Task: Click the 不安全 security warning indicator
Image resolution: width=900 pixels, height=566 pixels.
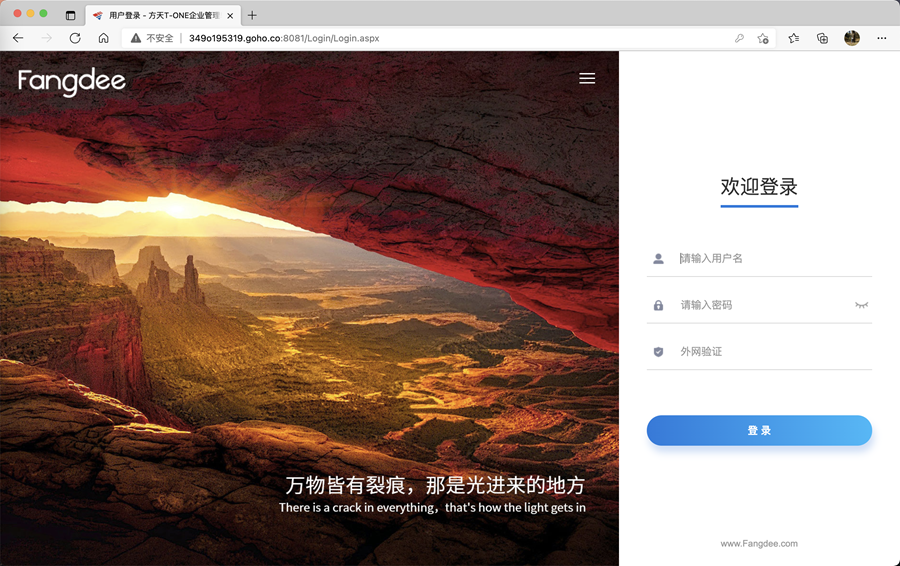Action: click(x=152, y=38)
